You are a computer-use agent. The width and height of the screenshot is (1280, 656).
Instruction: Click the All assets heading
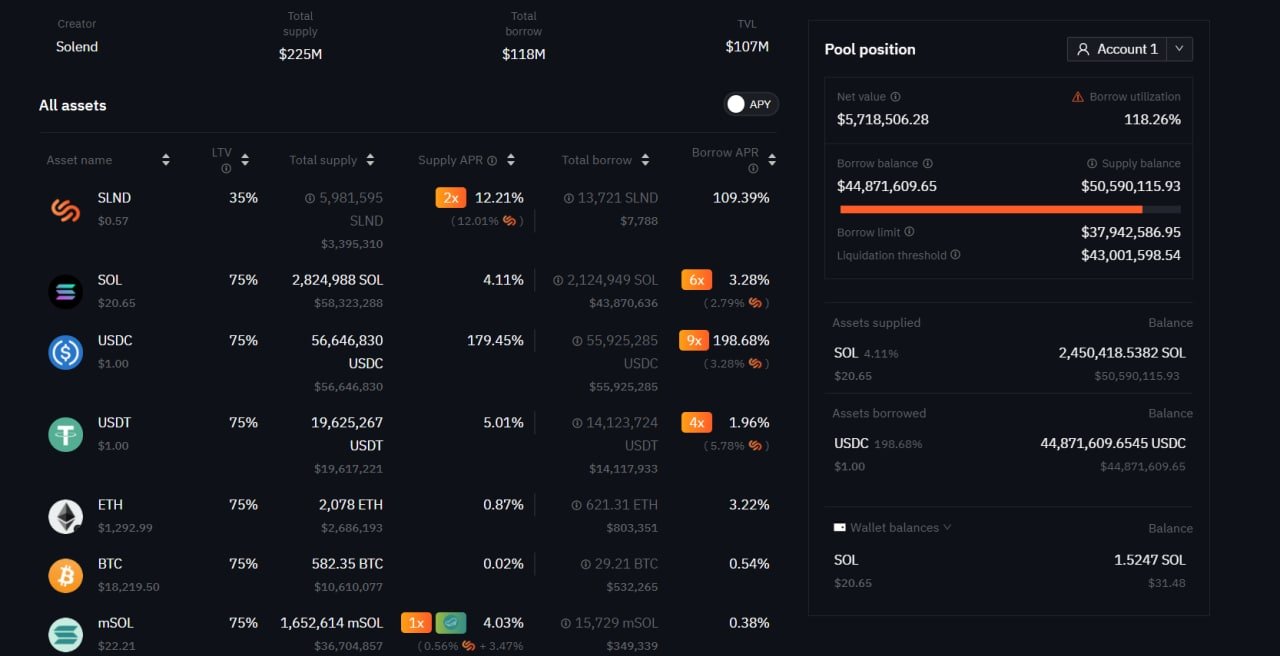click(72, 105)
